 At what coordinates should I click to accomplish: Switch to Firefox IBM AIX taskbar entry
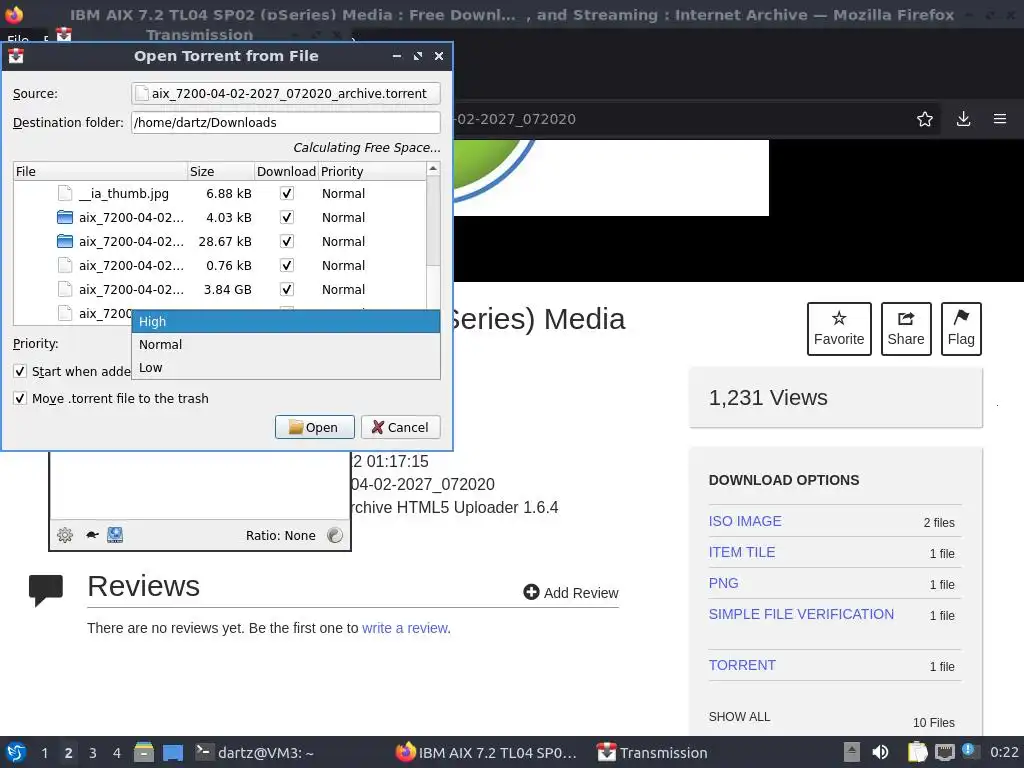click(487, 753)
